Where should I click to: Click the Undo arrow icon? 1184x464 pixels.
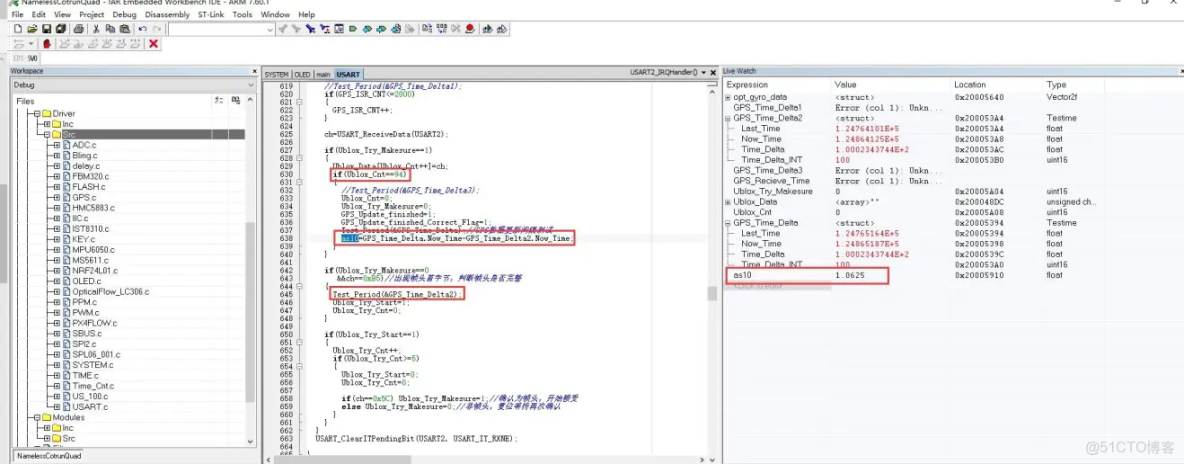[x=142, y=30]
